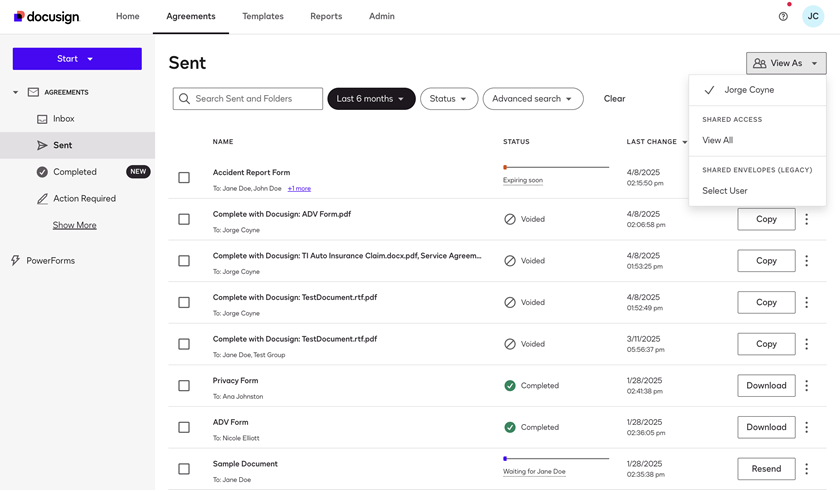Viewport: 840px width, 491px height.
Task: Choose Select User under Shared Envelopes
Action: (x=725, y=191)
